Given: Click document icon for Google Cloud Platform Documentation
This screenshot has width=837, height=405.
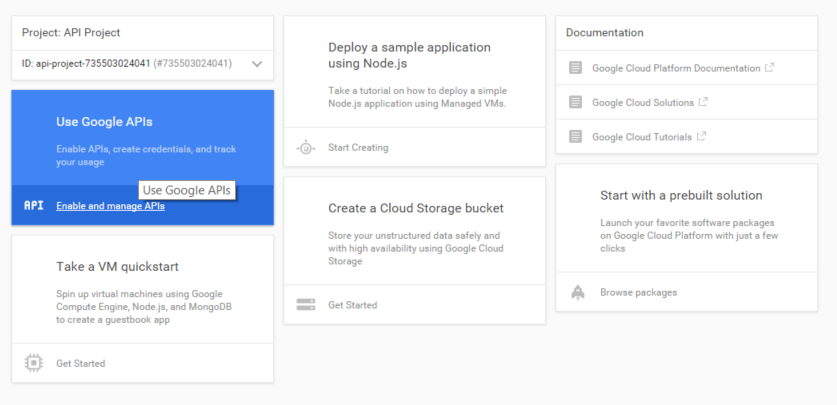Looking at the screenshot, I should (x=575, y=68).
